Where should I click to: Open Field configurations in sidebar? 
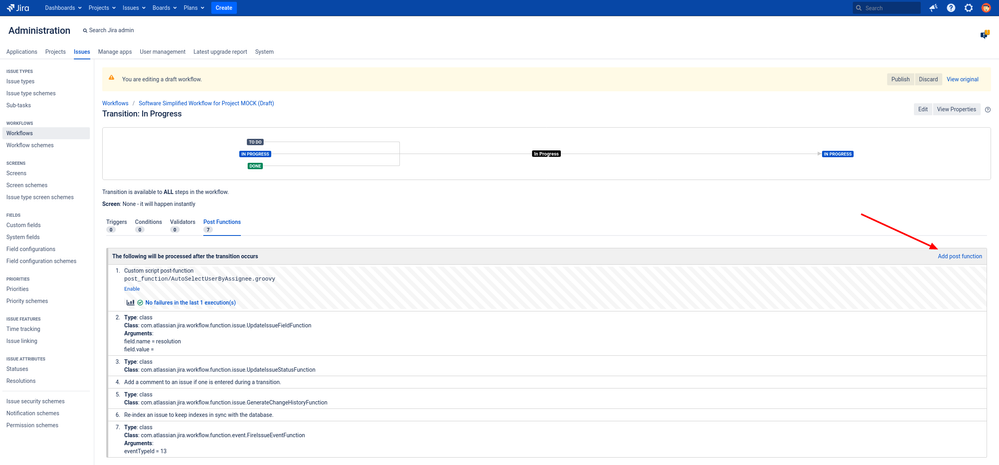point(31,249)
